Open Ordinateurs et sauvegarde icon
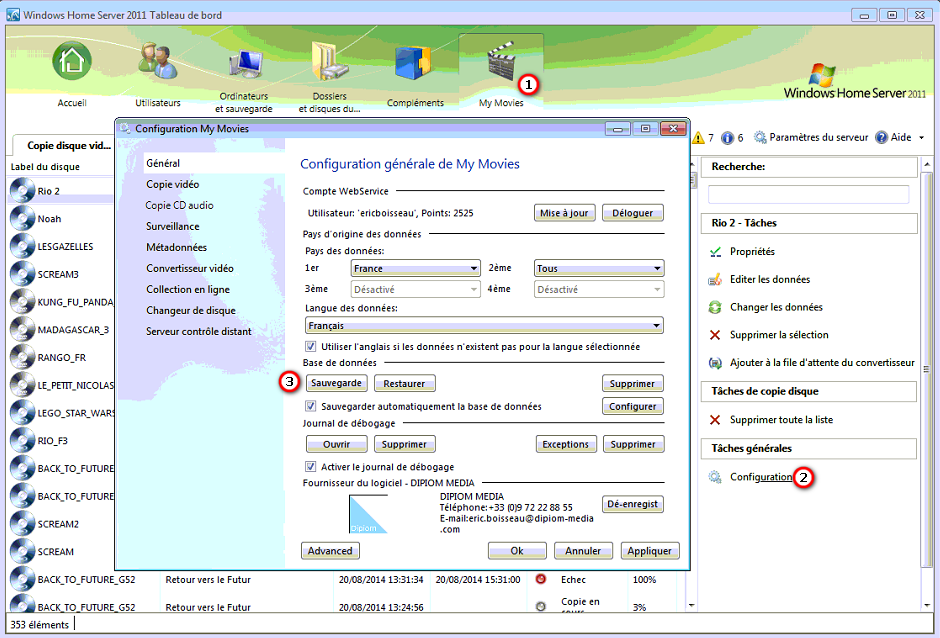The image size is (940, 638). pyautogui.click(x=245, y=64)
